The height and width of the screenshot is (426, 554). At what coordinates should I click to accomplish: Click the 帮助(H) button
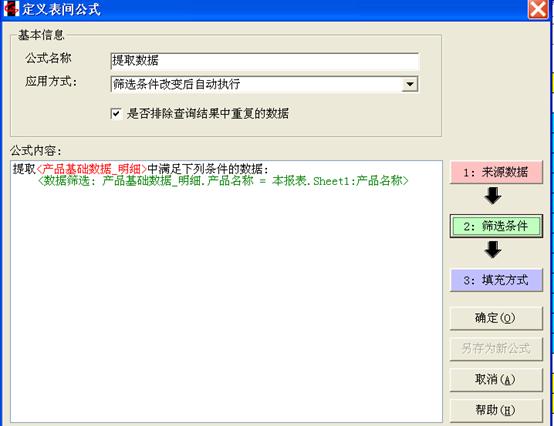496,410
